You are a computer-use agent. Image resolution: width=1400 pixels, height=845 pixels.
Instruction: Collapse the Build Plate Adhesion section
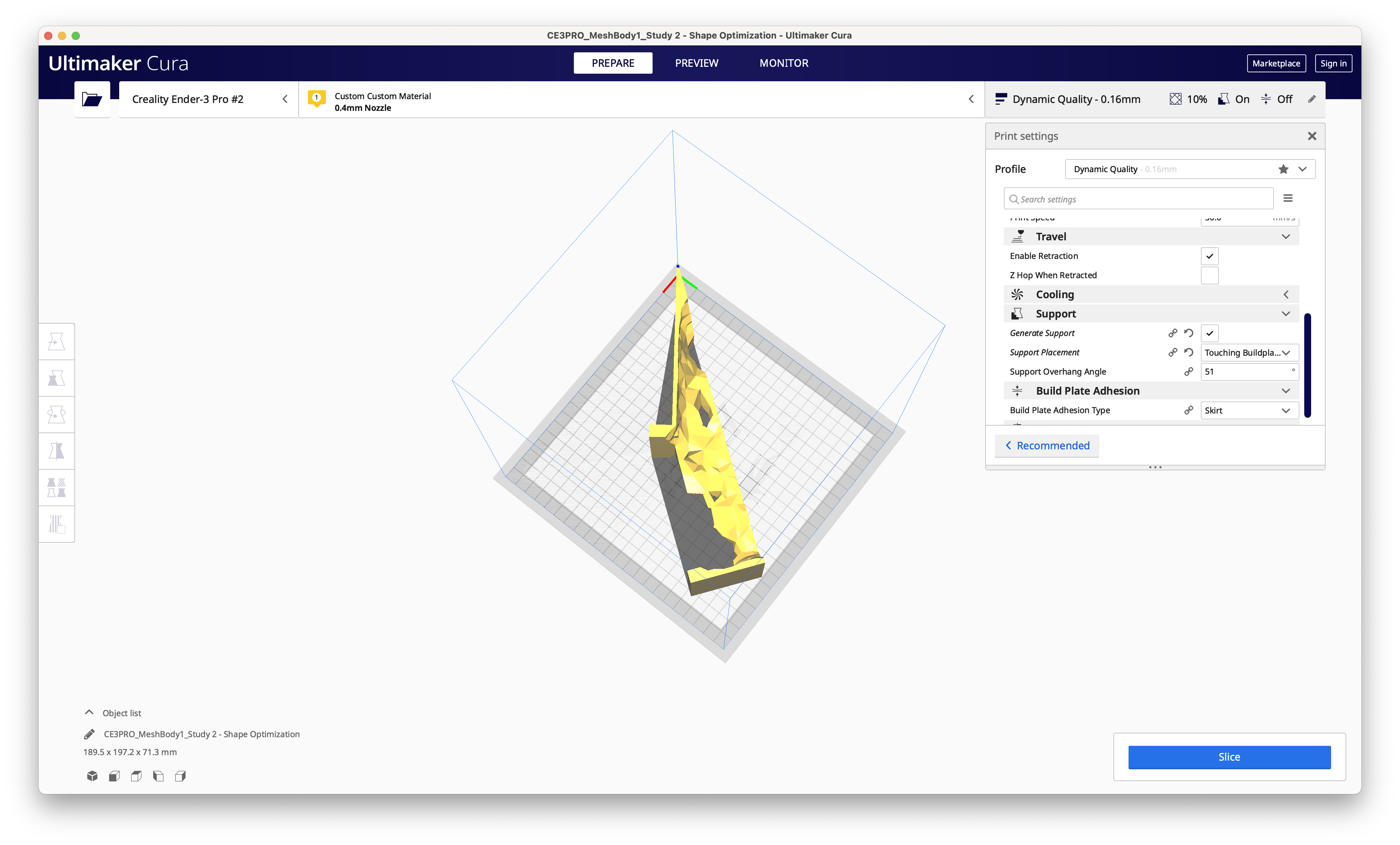click(x=1151, y=391)
